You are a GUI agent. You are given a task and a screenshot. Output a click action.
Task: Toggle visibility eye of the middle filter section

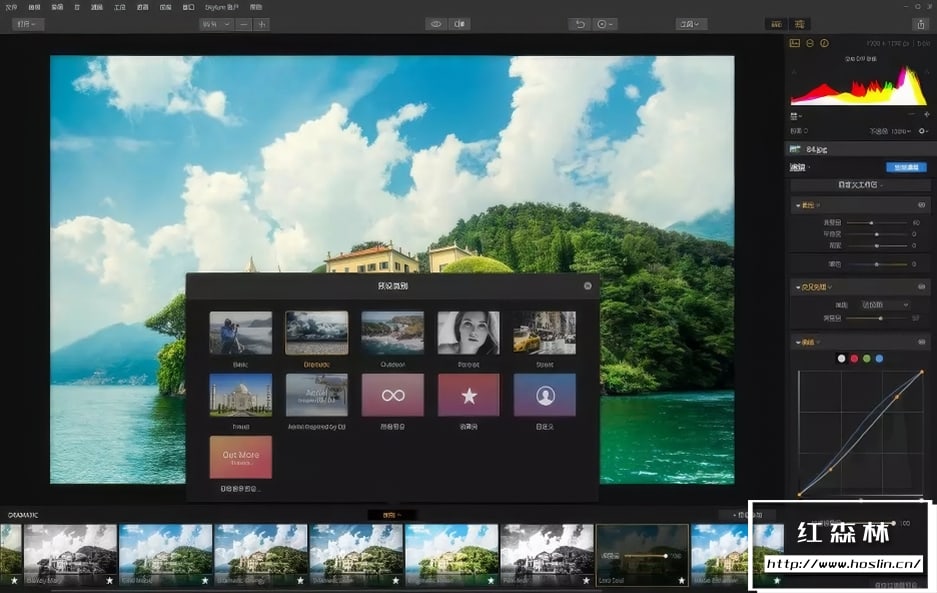pos(921,287)
